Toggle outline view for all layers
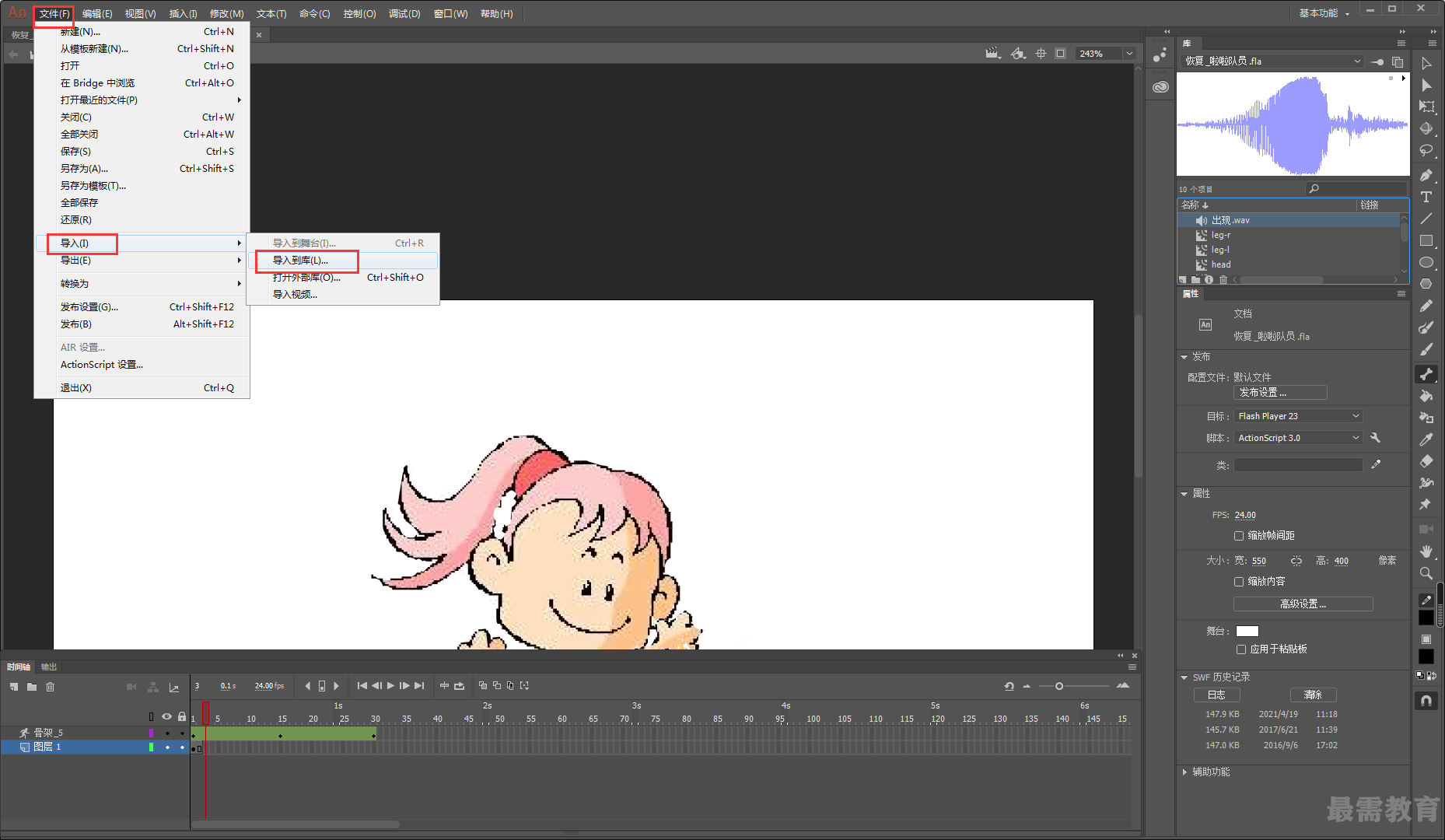Screen dimensions: 1445x840 pyautogui.click(x=152, y=716)
